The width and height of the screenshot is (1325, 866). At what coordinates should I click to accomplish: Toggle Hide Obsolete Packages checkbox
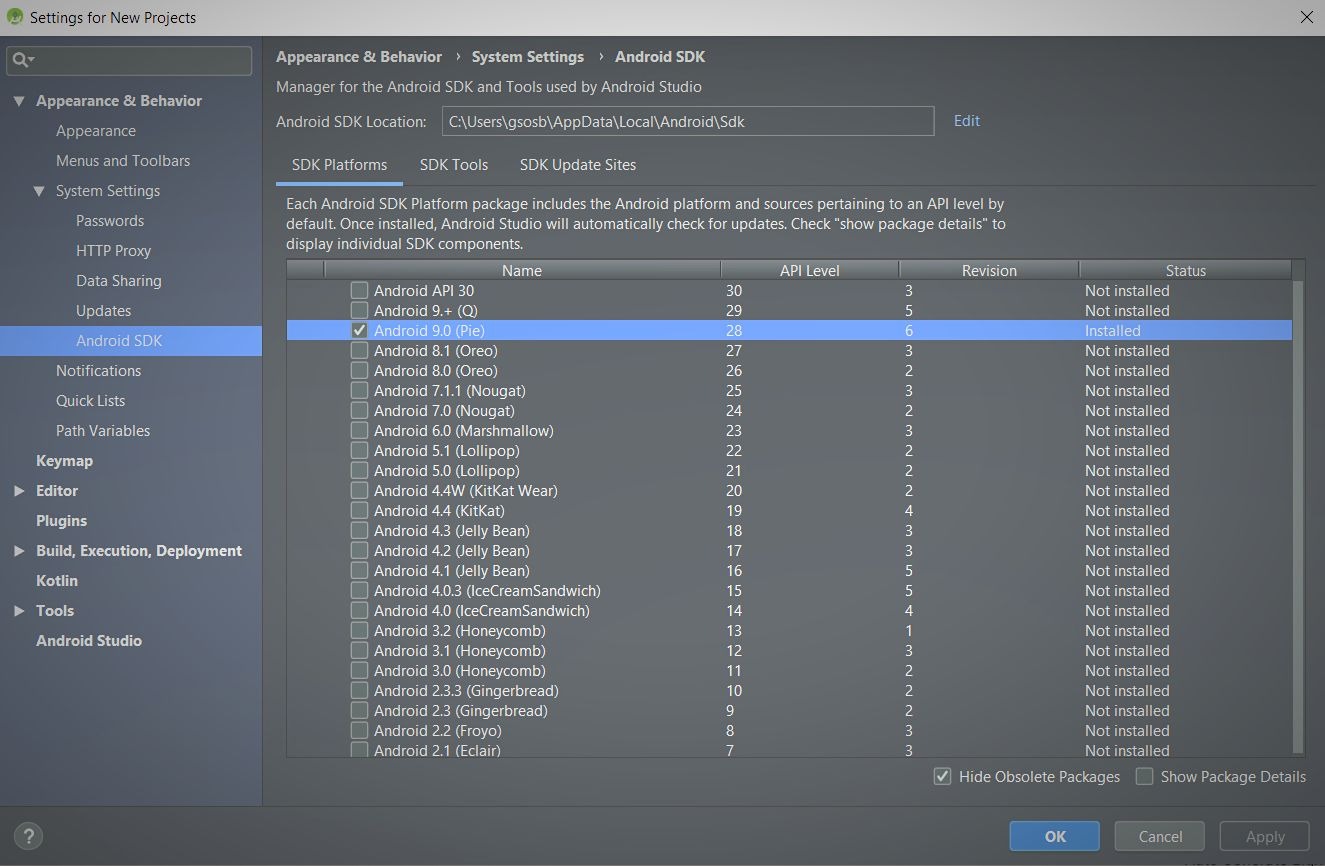tap(942, 776)
